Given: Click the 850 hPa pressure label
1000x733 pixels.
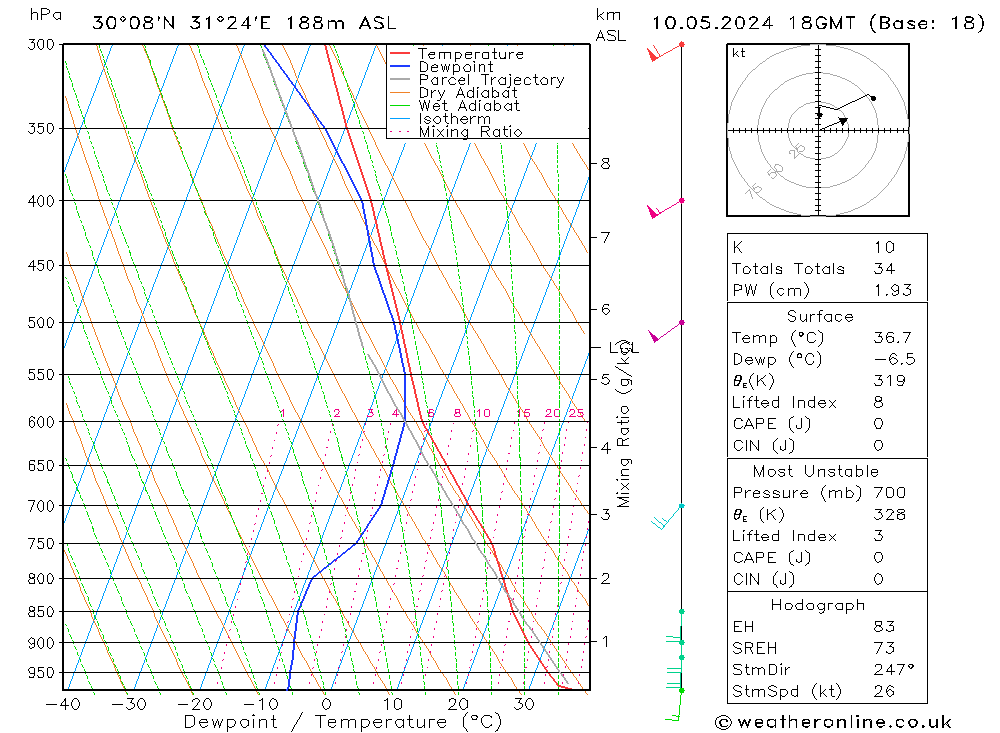Looking at the screenshot, I should [x=41, y=612].
